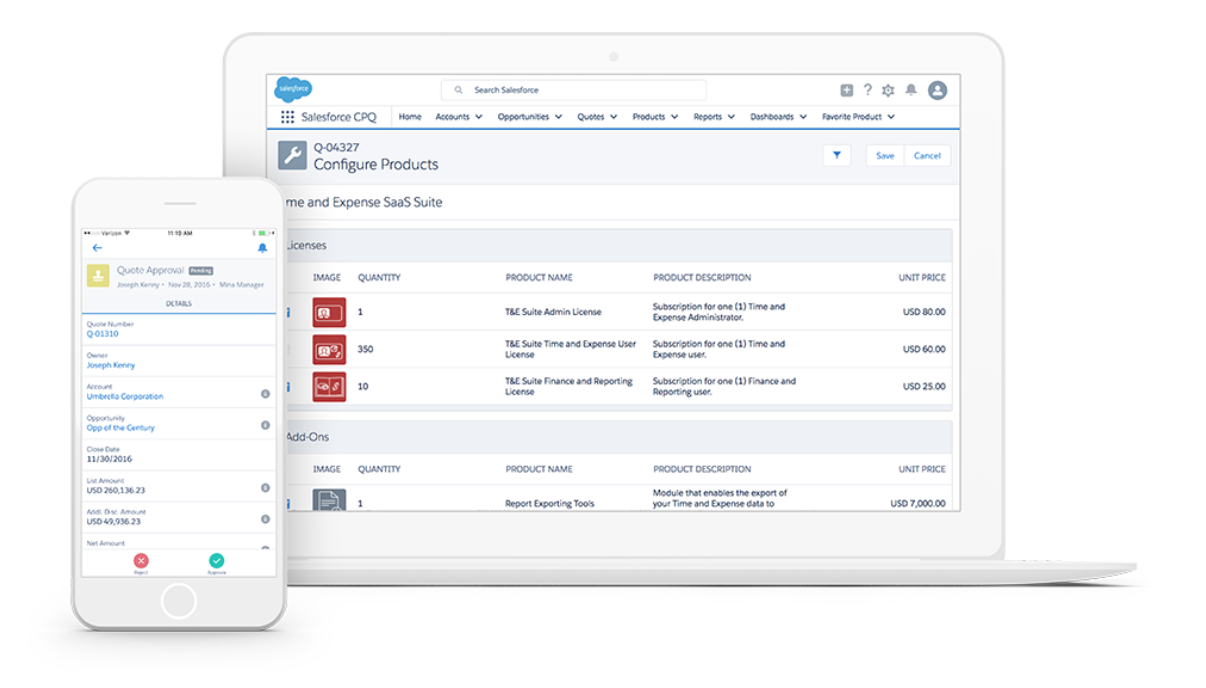Viewport: 1206px width, 688px height.
Task: Click info icon beside Admin License row
Action: [288, 312]
